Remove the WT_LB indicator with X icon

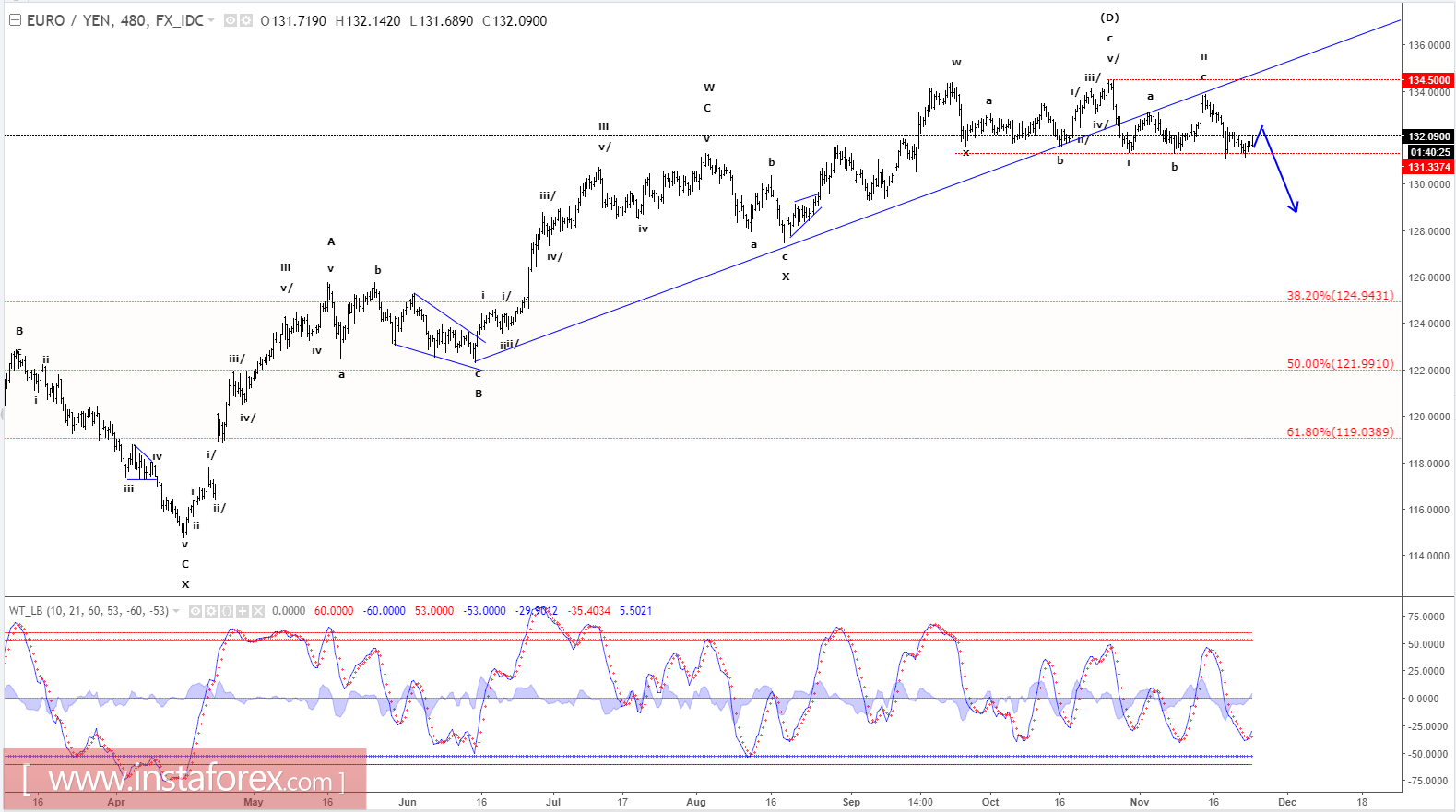(258, 611)
